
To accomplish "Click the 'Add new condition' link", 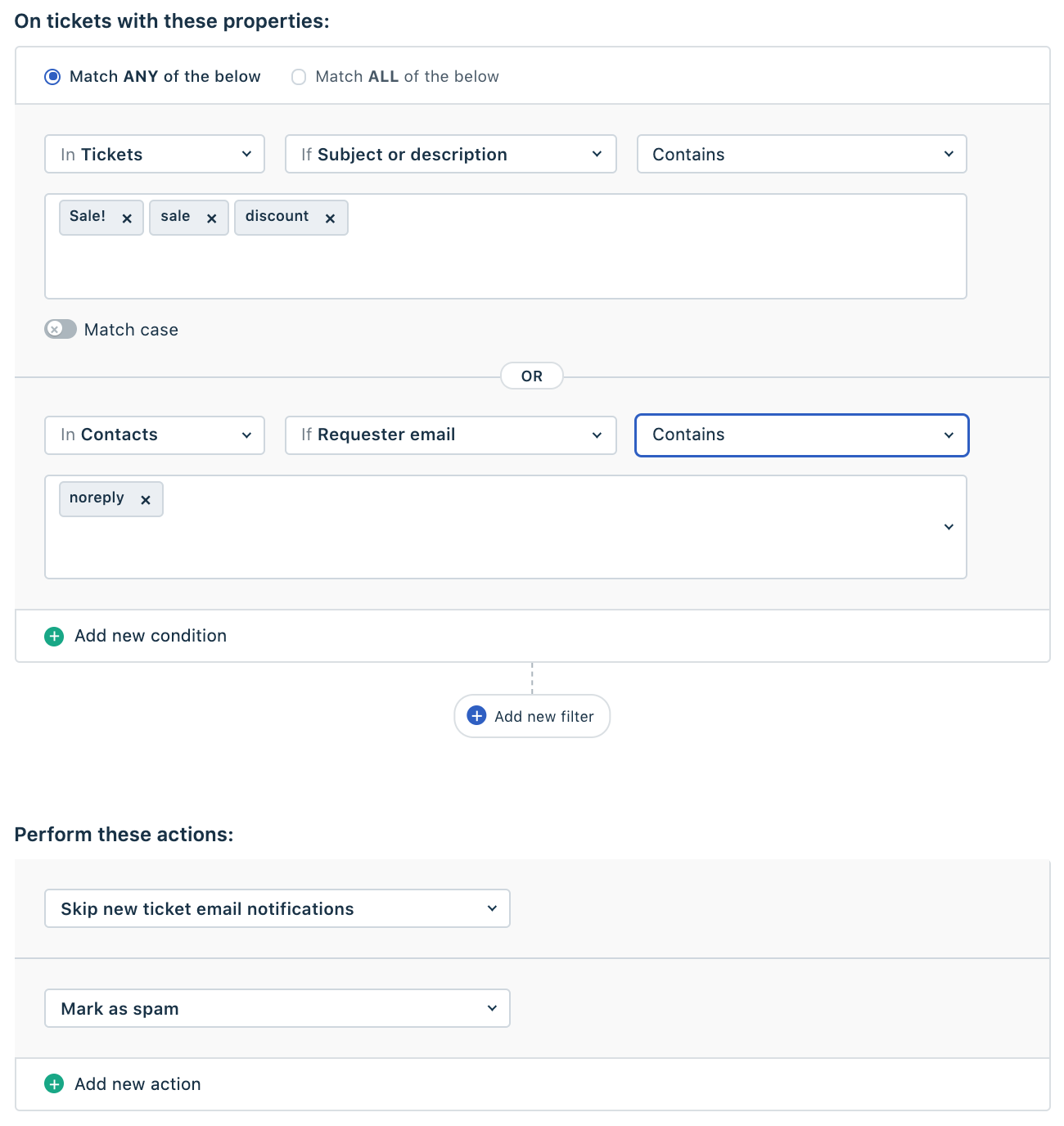I will (151, 636).
